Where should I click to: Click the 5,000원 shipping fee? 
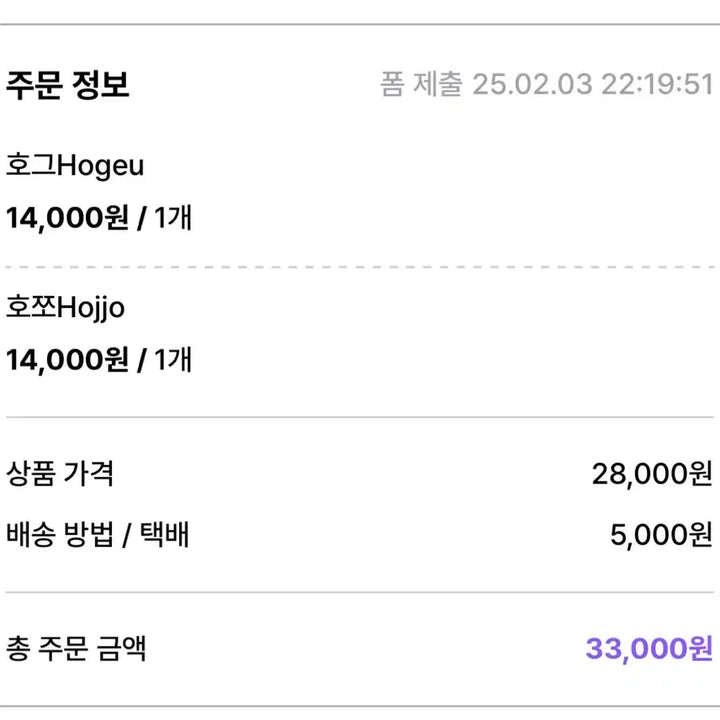(x=661, y=536)
